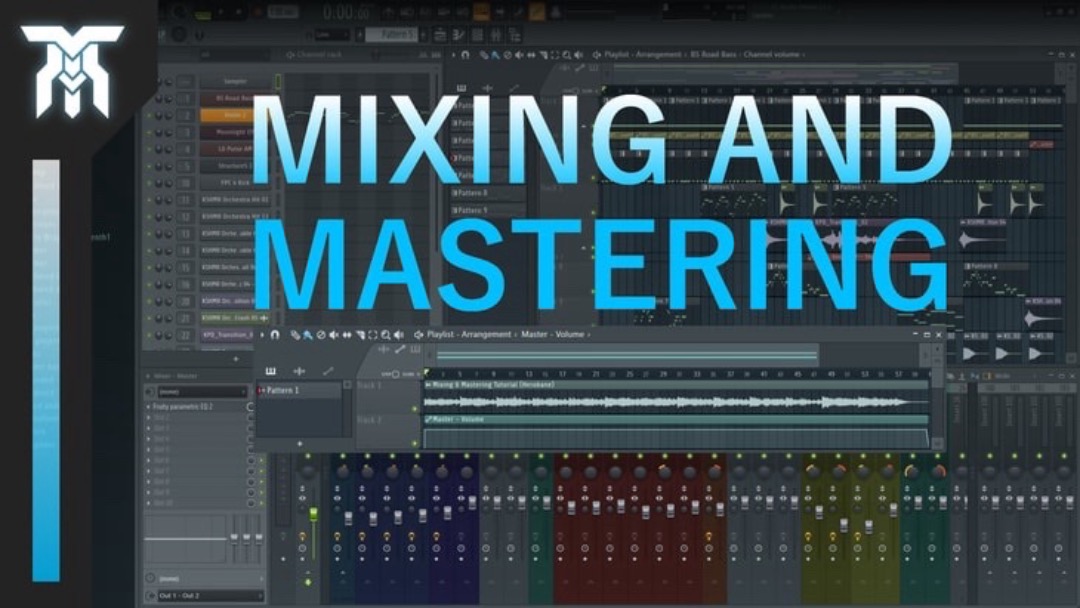The width and height of the screenshot is (1080, 608).
Task: Click the Sampler channel button in channel rack
Action: 236,82
